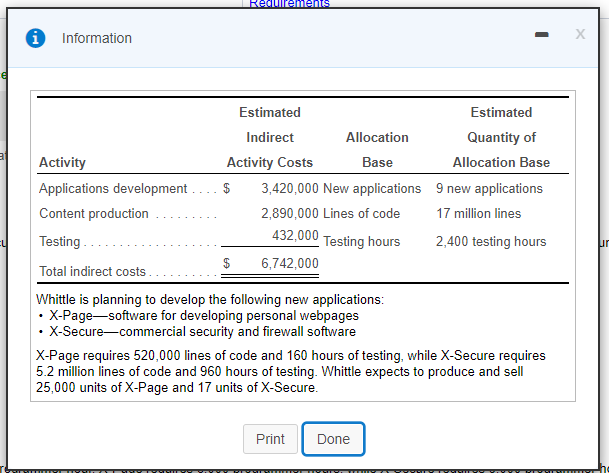The height and width of the screenshot is (473, 609).
Task: Click the Testing hours allocation base
Action: pos(362,242)
